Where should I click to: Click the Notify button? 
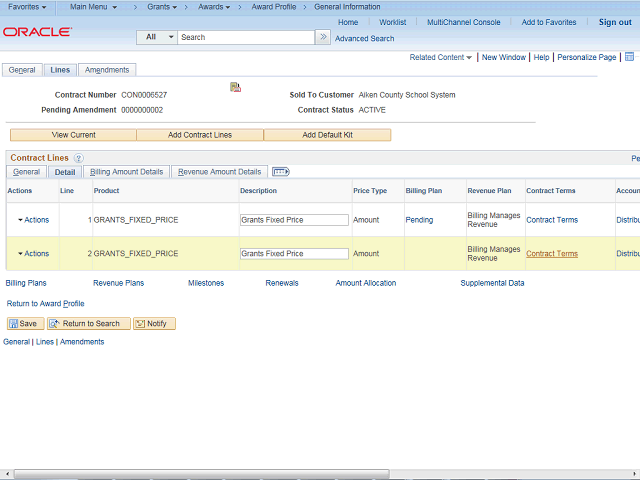pos(155,324)
